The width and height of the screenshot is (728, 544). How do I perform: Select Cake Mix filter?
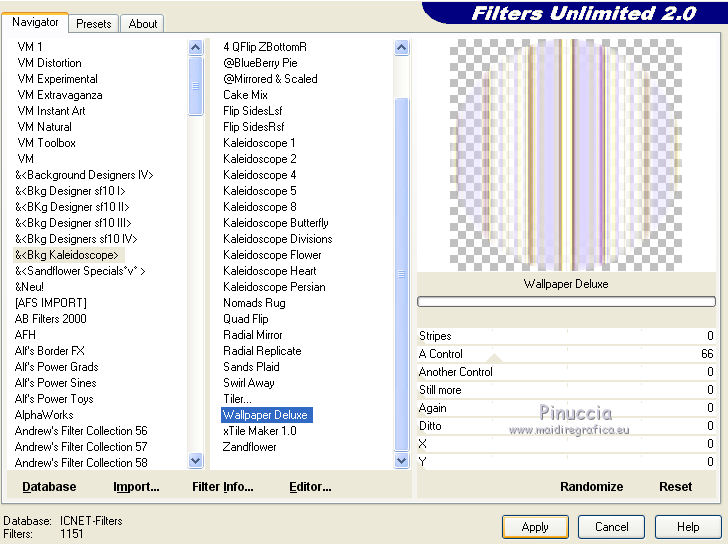(245, 95)
